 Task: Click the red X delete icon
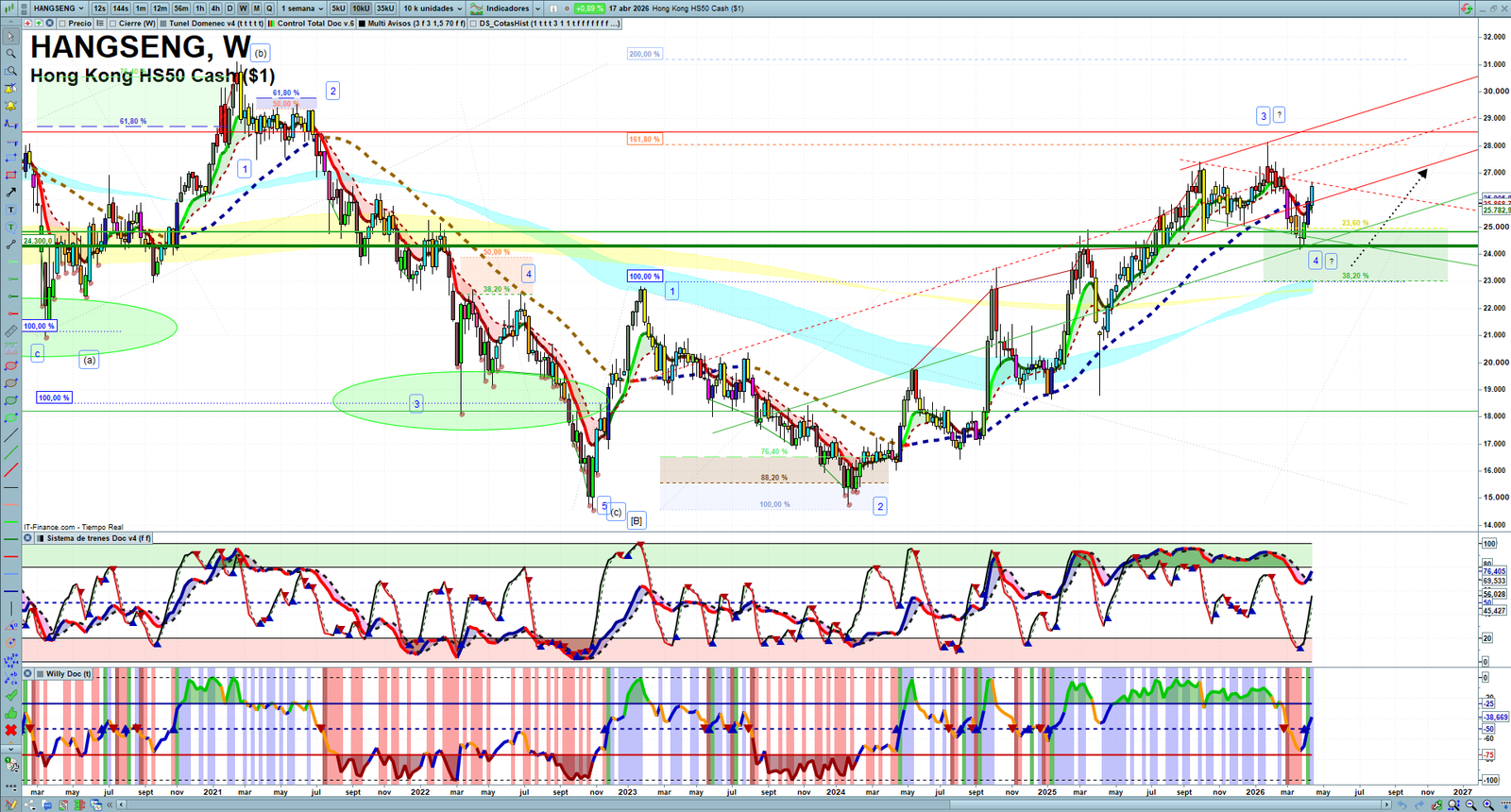coord(10,730)
